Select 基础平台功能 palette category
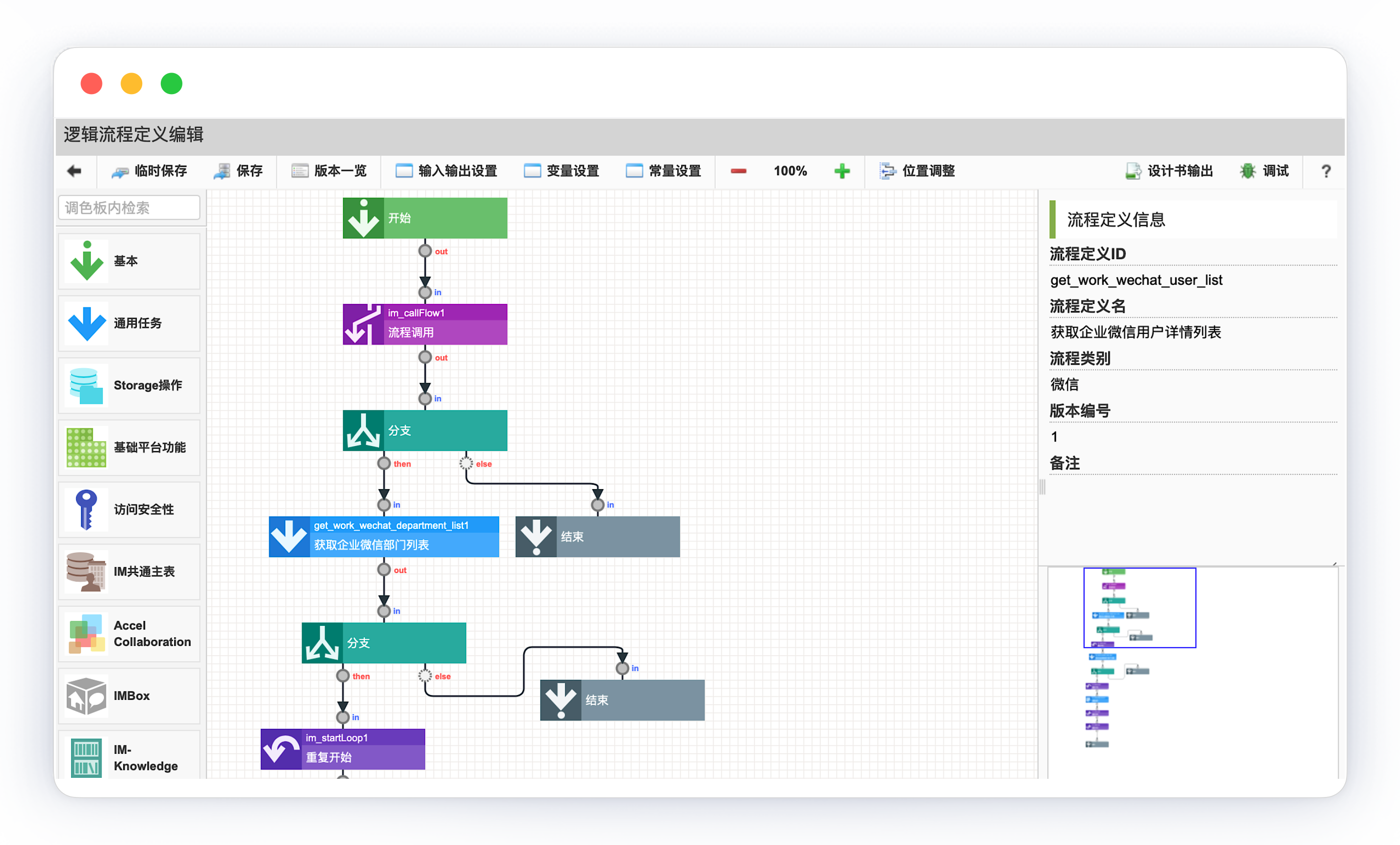The image size is (1400, 845). 129,447
